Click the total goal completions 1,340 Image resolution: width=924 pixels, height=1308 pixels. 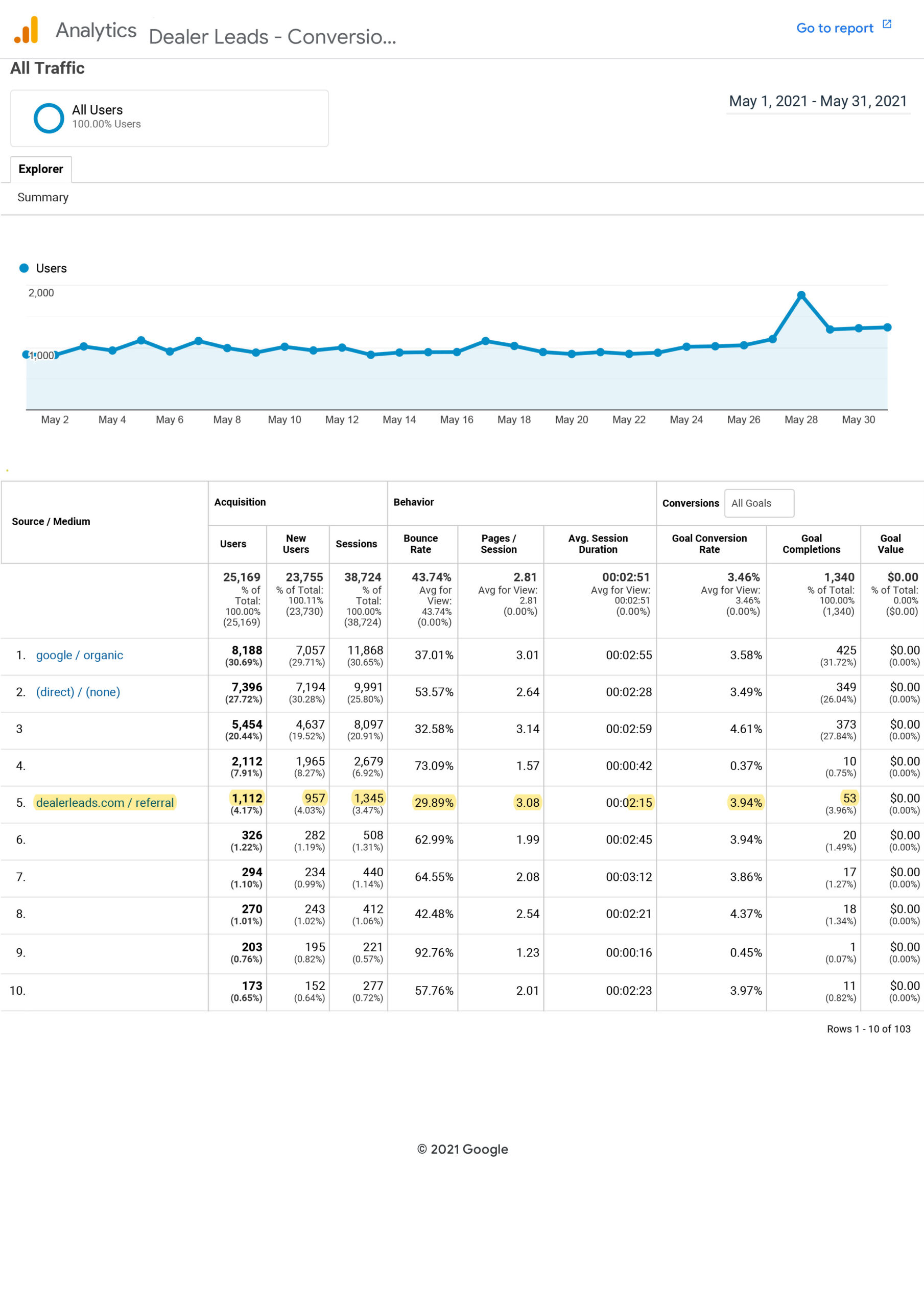point(839,577)
